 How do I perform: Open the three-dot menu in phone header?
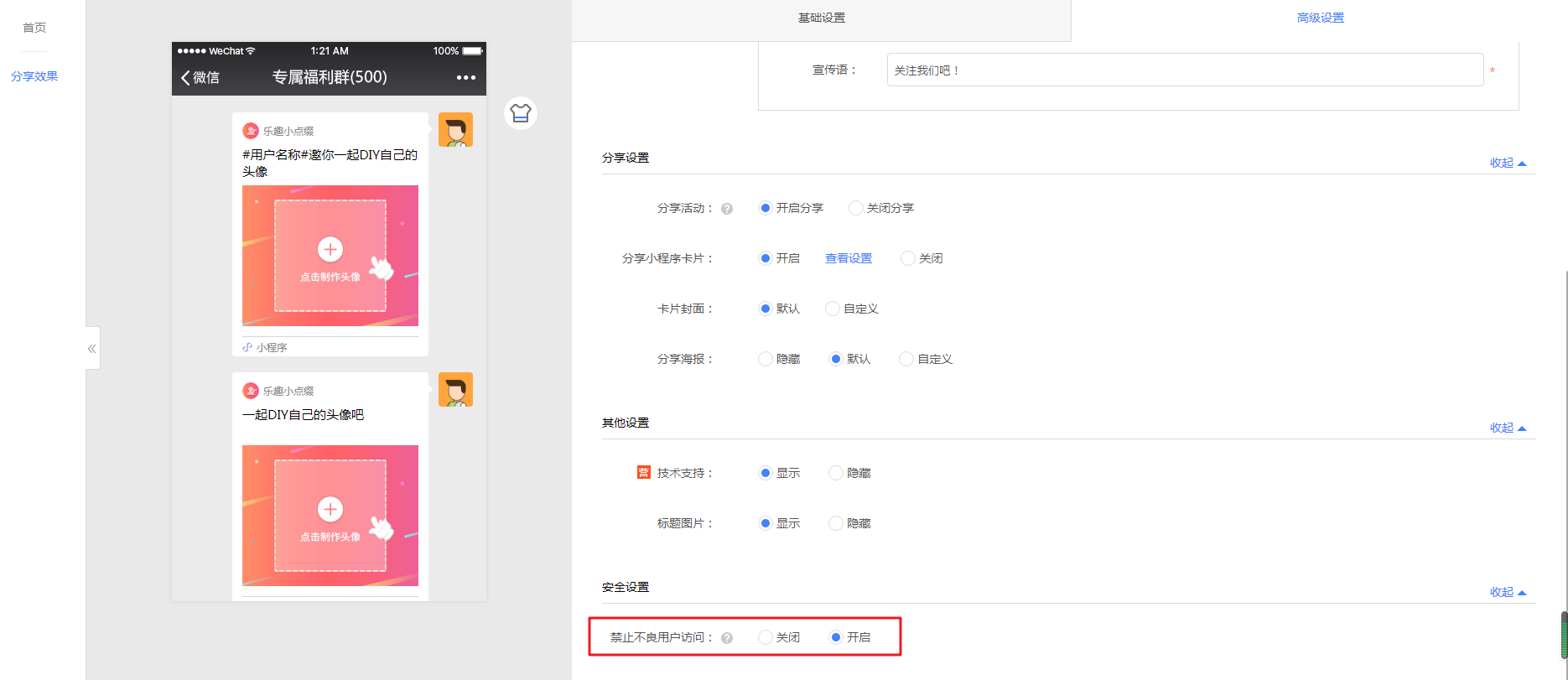tap(466, 77)
